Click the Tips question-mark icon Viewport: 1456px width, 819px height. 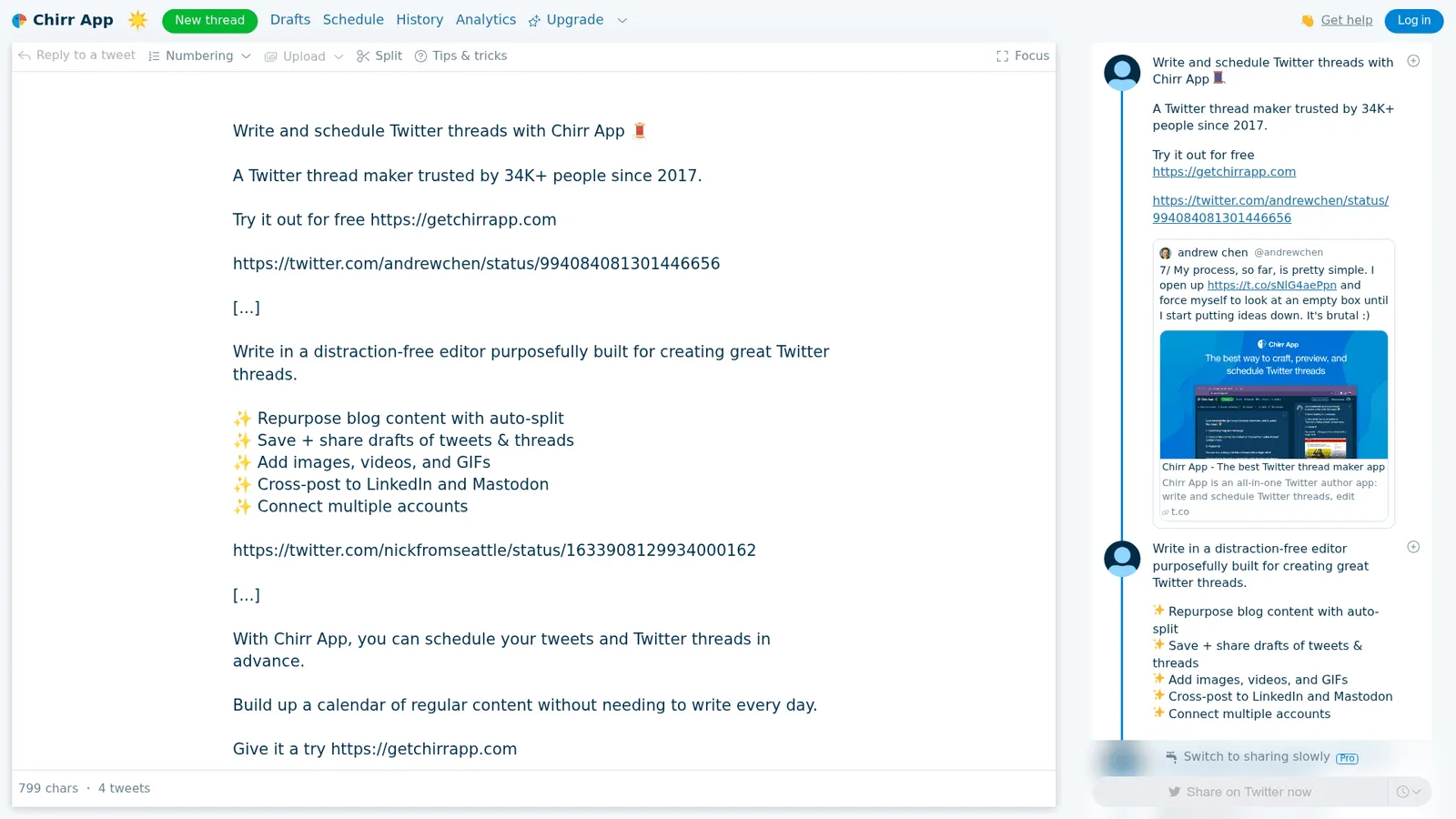420,56
